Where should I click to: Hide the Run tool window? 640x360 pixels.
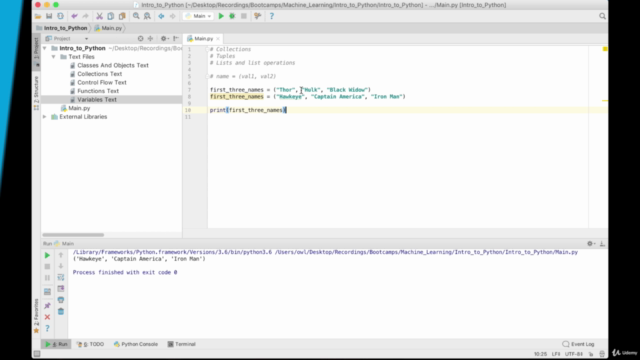pyautogui.click(x=602, y=244)
